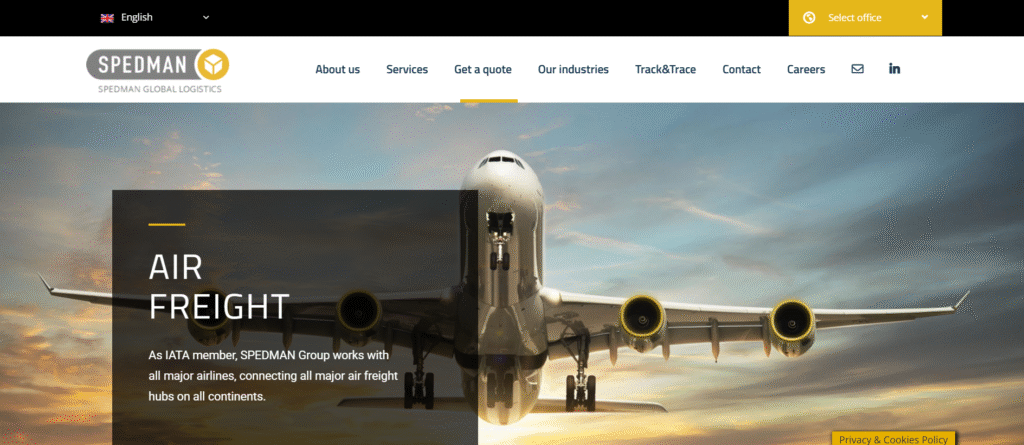Select the English language label

(136, 18)
